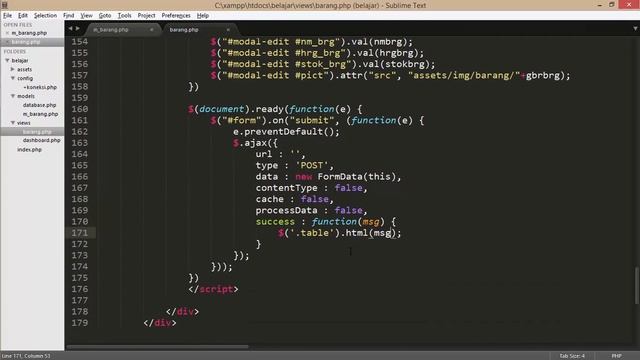The height and width of the screenshot is (360, 640).
Task: Click the closing script tag on line 176
Action: coord(213,289)
